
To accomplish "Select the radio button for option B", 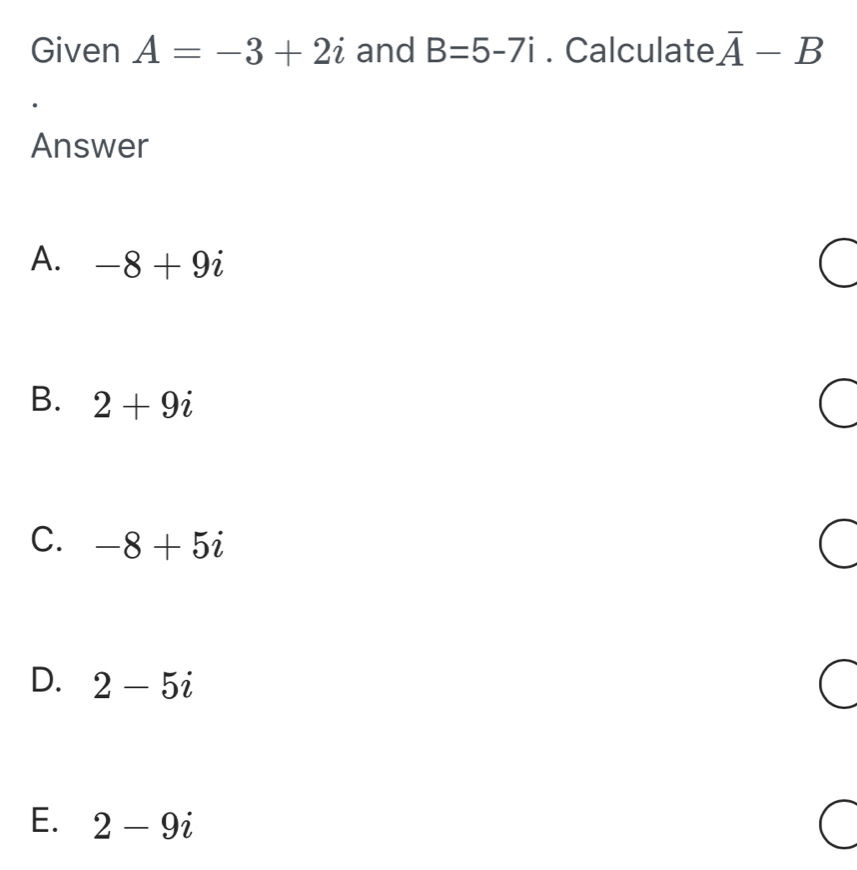I will pos(838,404).
